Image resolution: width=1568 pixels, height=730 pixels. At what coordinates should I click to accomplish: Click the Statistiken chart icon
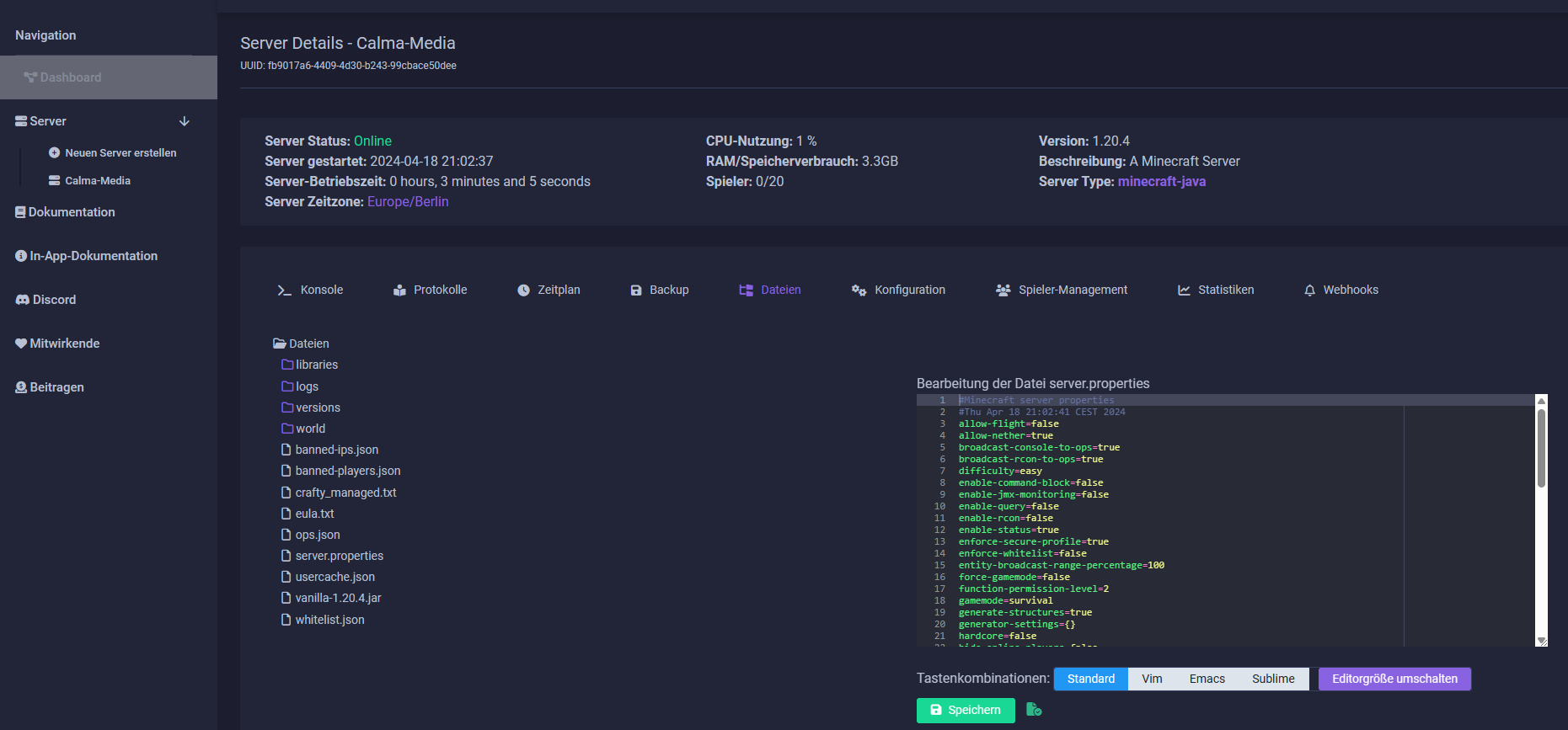point(1184,290)
